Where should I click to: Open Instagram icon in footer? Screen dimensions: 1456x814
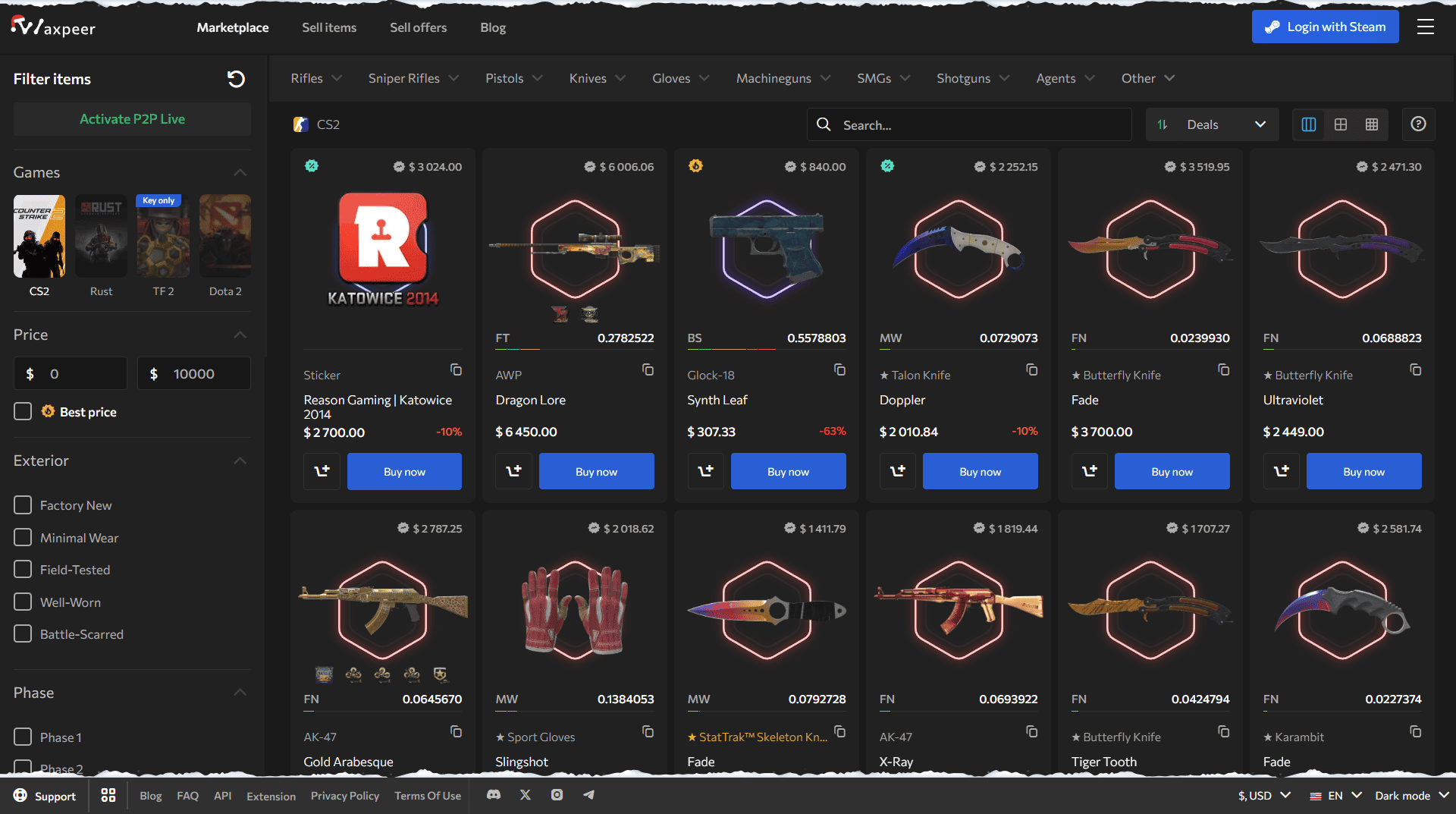(557, 795)
